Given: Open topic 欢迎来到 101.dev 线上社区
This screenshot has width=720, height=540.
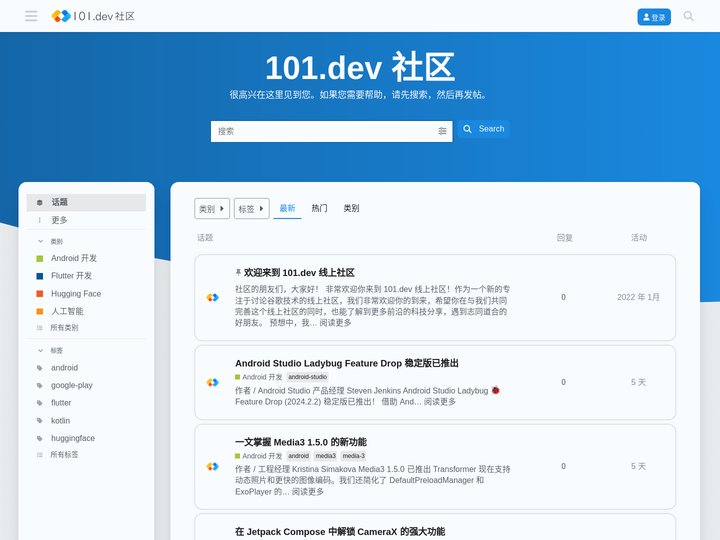Looking at the screenshot, I should pos(299,273).
